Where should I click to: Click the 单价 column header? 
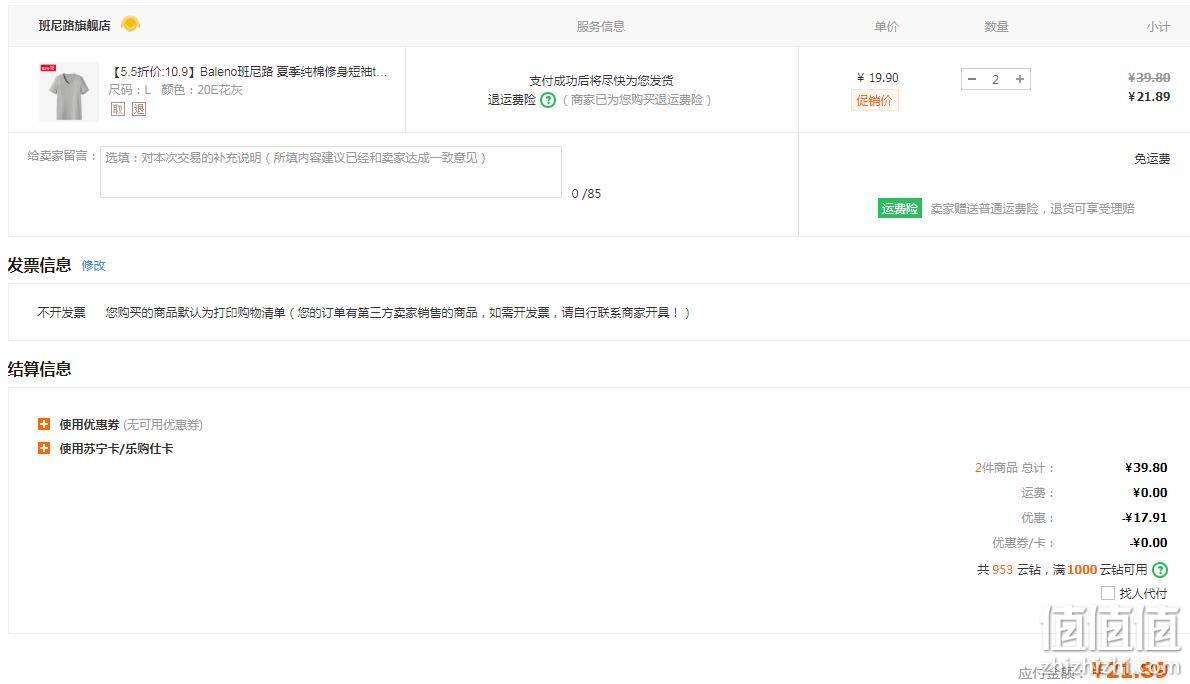click(886, 27)
